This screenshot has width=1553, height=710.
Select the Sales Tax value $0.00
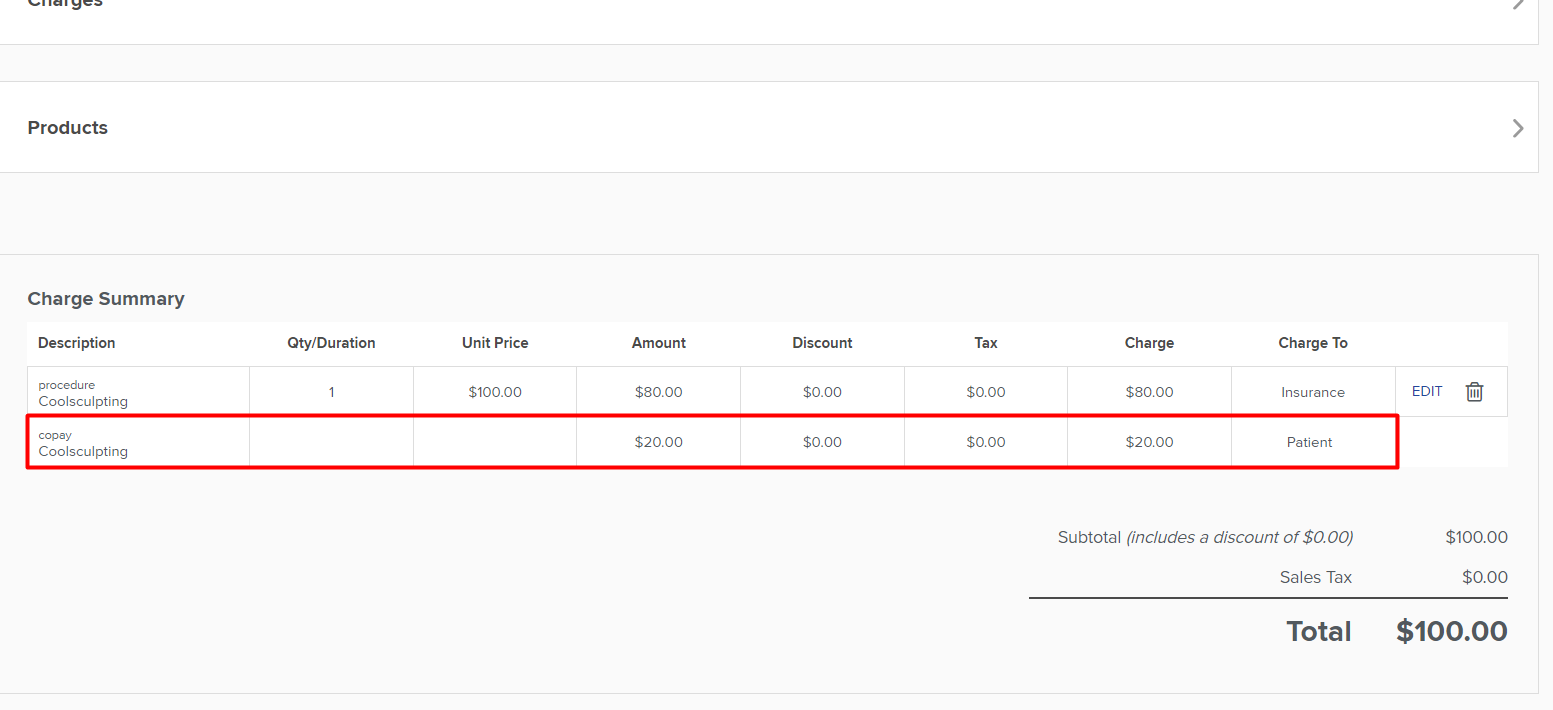[1485, 577]
